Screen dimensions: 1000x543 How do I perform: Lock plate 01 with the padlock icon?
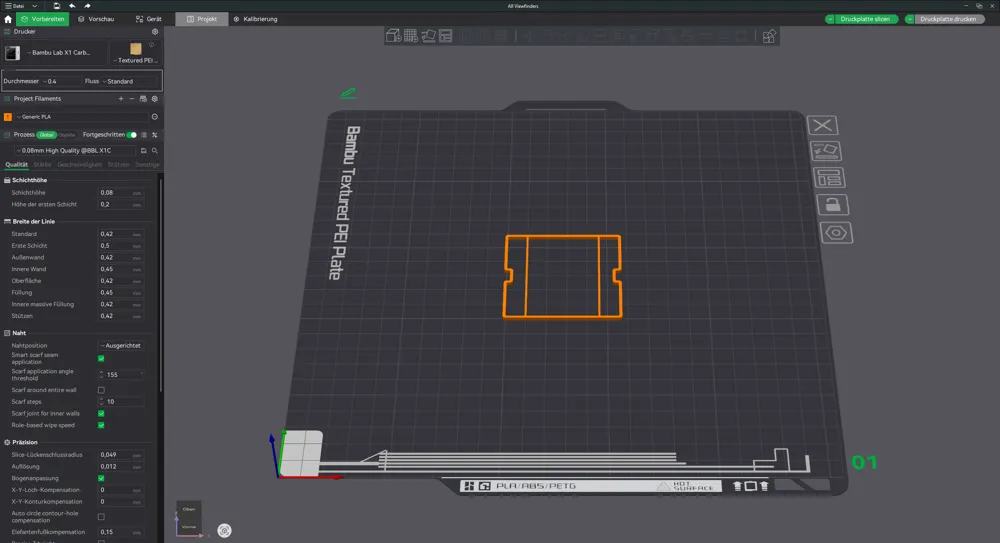click(x=832, y=204)
